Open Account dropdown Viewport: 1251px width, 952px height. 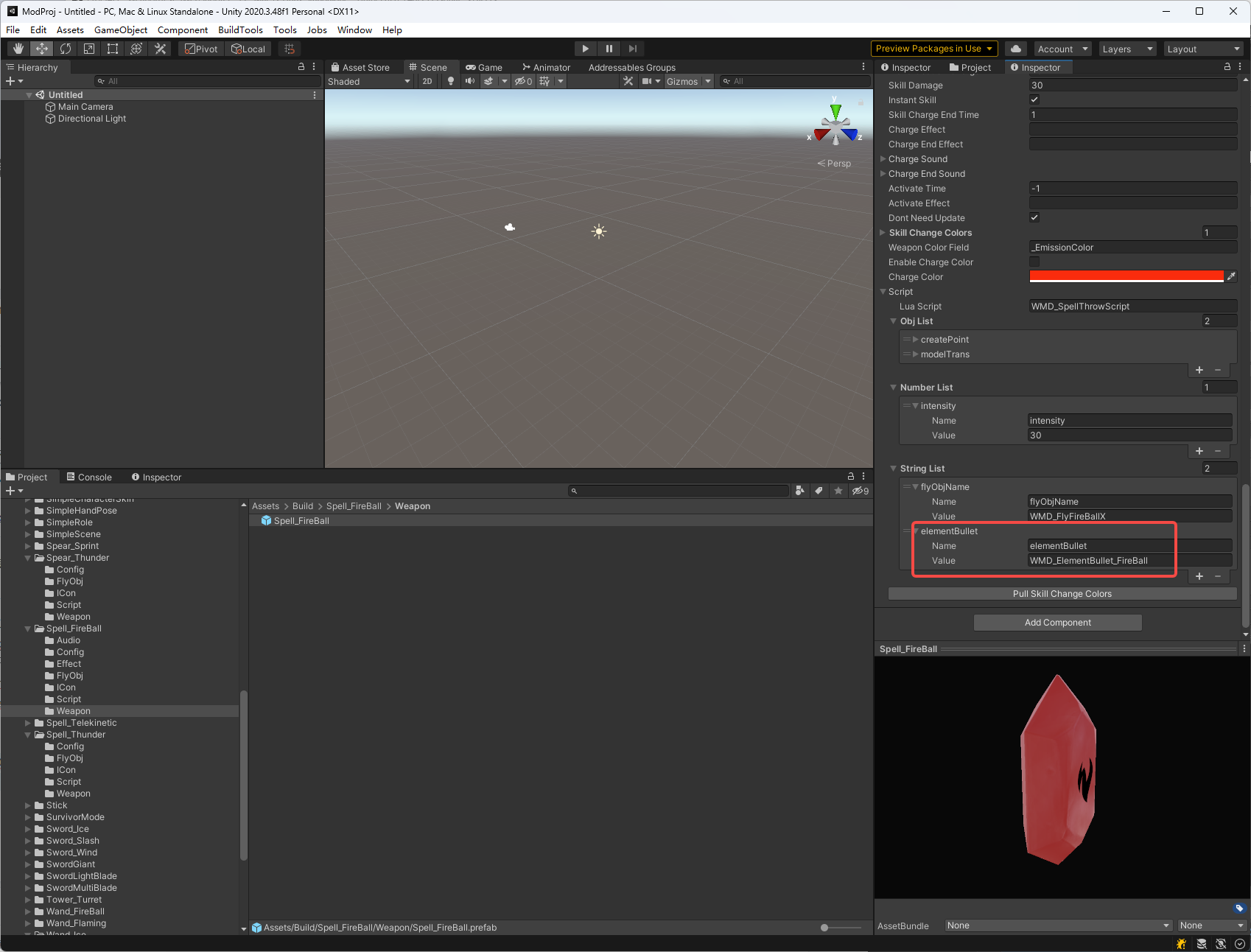point(1062,49)
